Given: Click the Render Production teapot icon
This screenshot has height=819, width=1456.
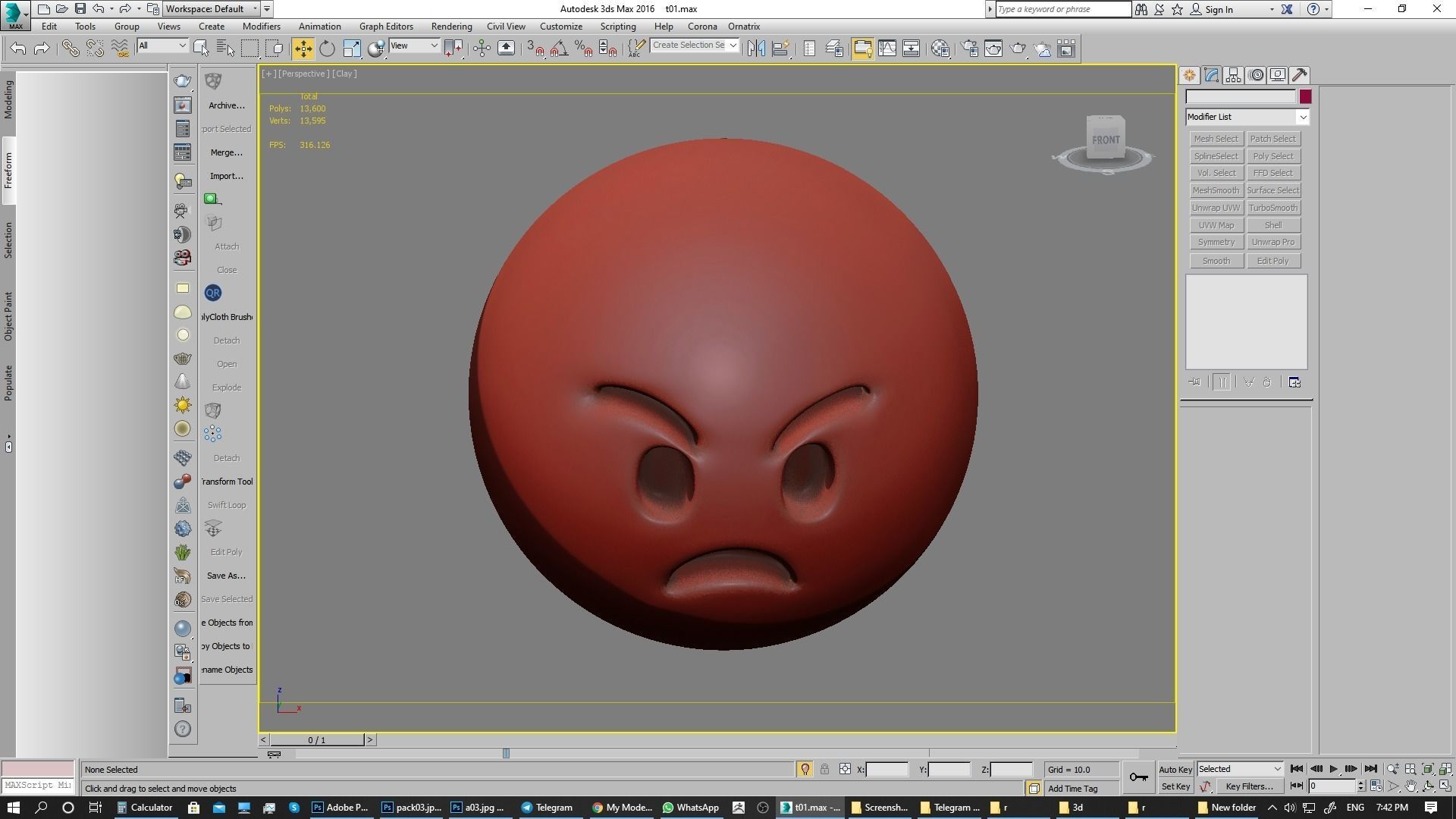Looking at the screenshot, I should [x=1018, y=49].
